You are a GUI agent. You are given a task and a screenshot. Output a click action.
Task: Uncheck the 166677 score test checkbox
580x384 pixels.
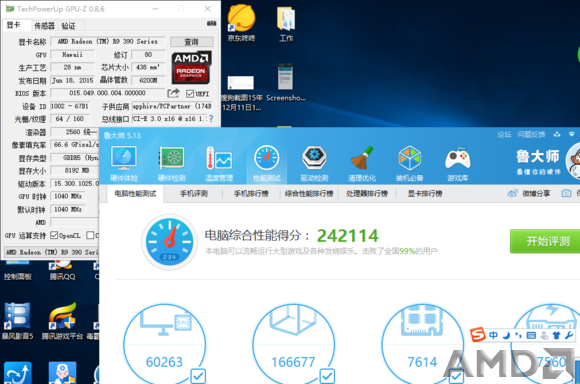(x=327, y=376)
